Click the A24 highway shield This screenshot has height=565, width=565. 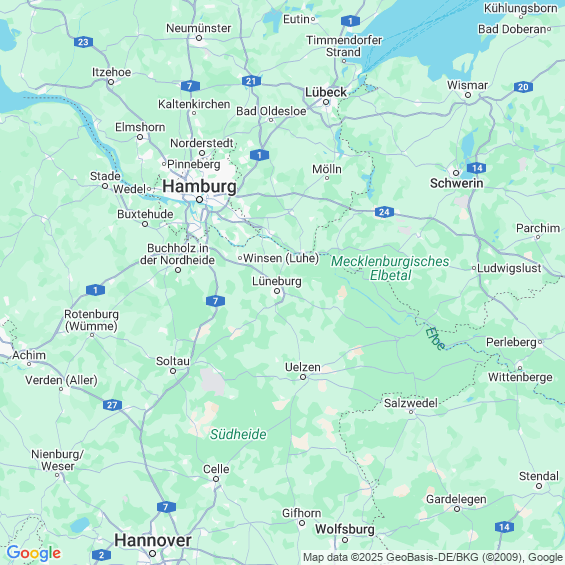click(x=384, y=212)
